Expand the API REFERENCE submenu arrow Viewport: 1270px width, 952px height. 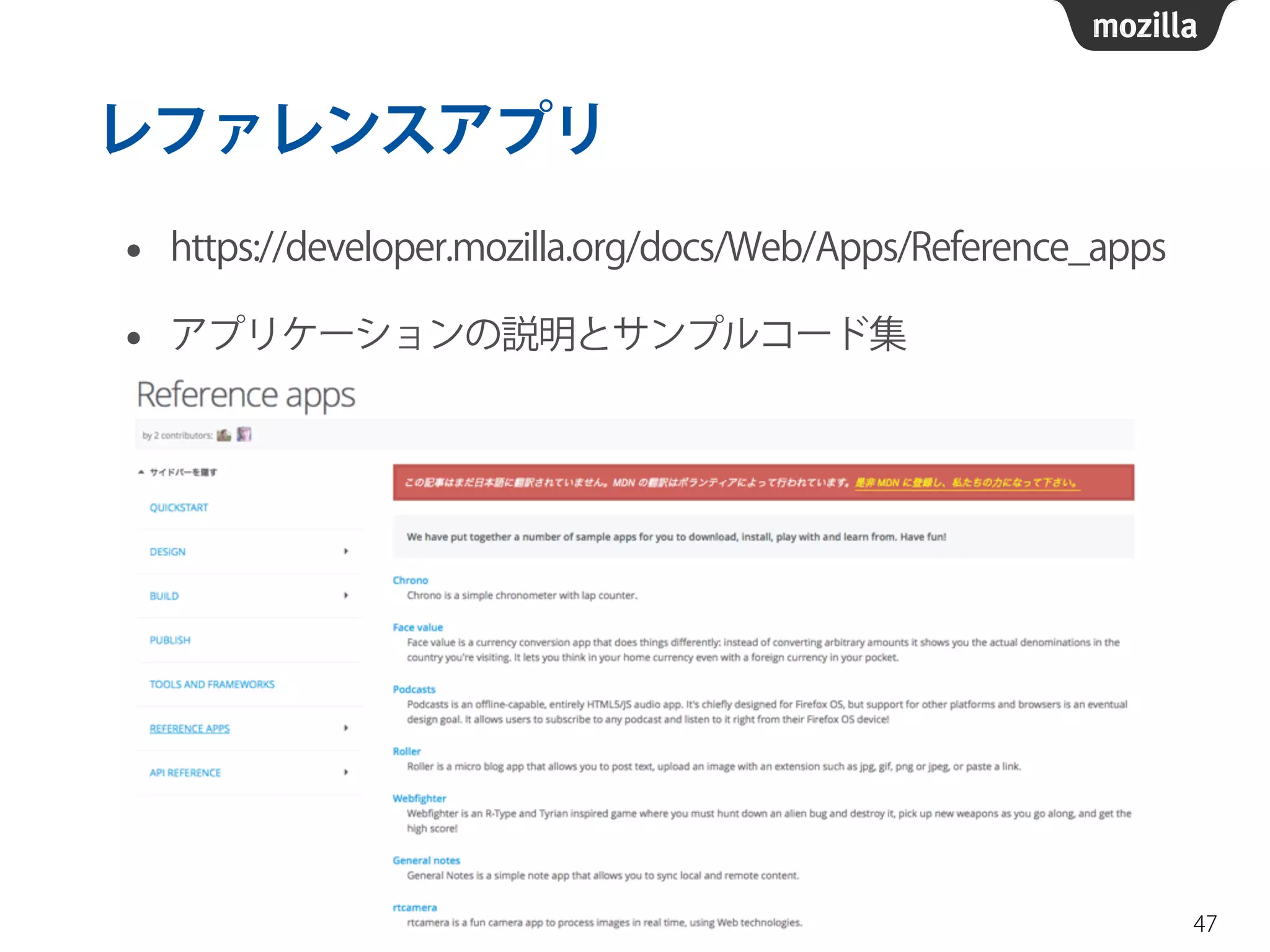(x=346, y=772)
